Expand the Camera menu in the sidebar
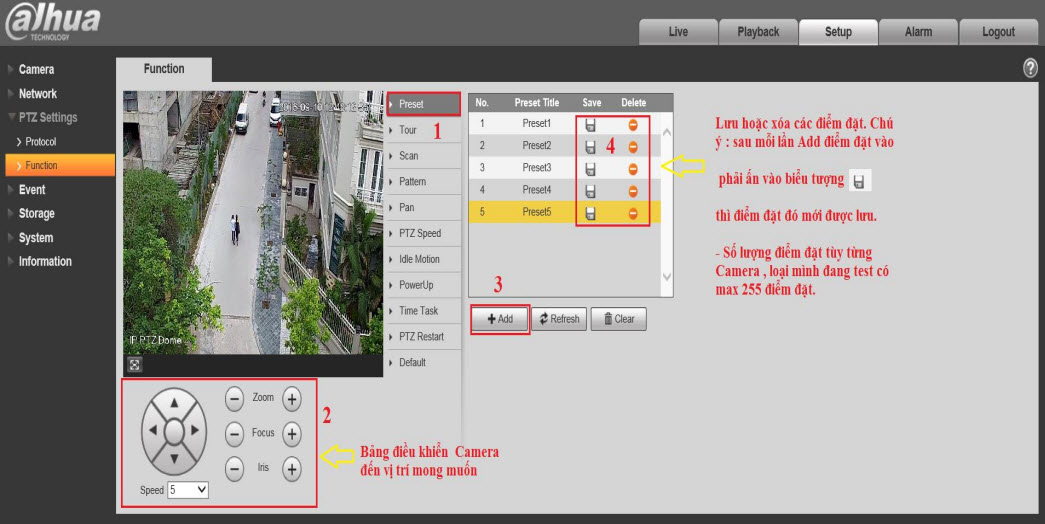The image size is (1045, 524). [x=36, y=69]
